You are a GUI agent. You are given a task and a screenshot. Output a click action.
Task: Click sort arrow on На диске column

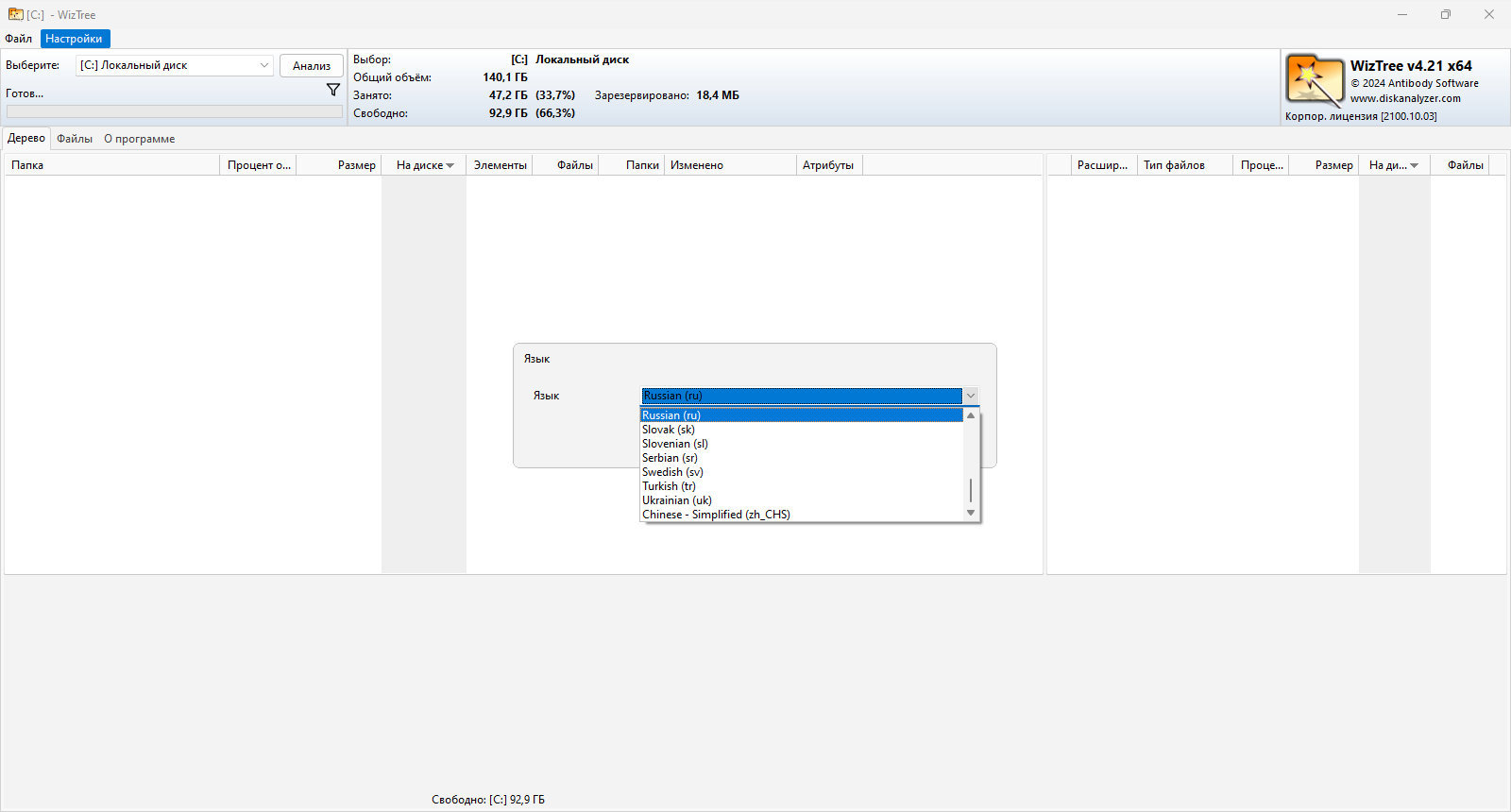point(450,165)
